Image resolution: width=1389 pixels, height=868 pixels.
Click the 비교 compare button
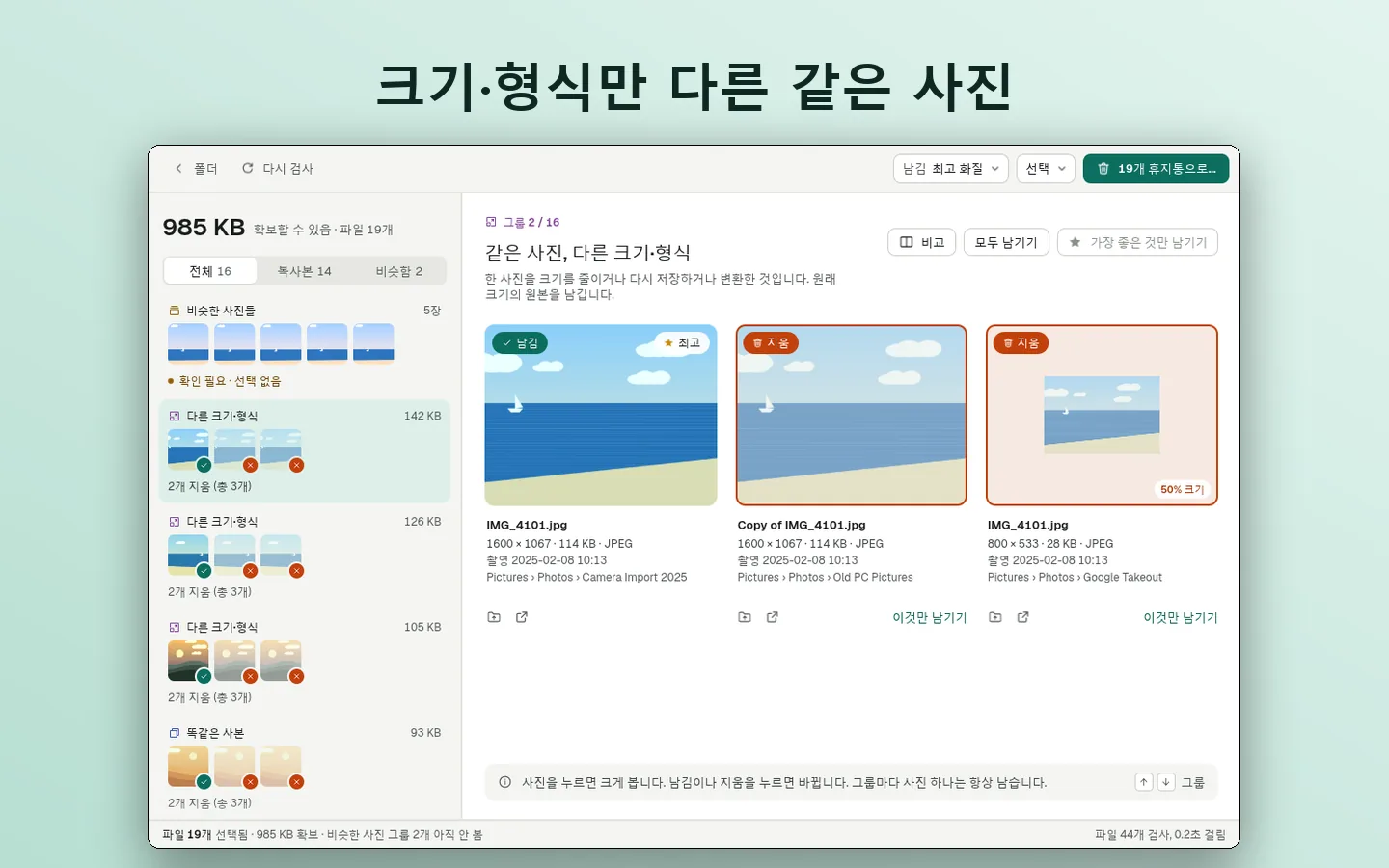tap(922, 242)
